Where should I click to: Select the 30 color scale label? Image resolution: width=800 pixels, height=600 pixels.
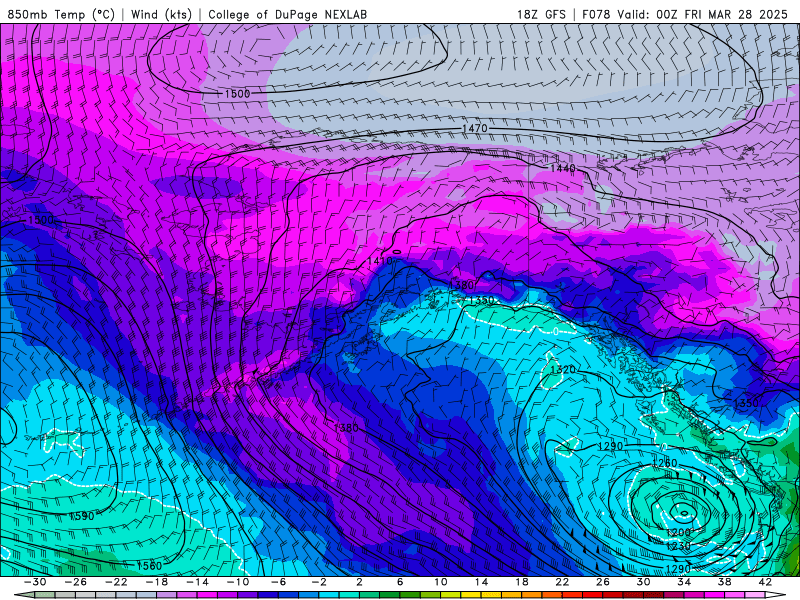643,582
